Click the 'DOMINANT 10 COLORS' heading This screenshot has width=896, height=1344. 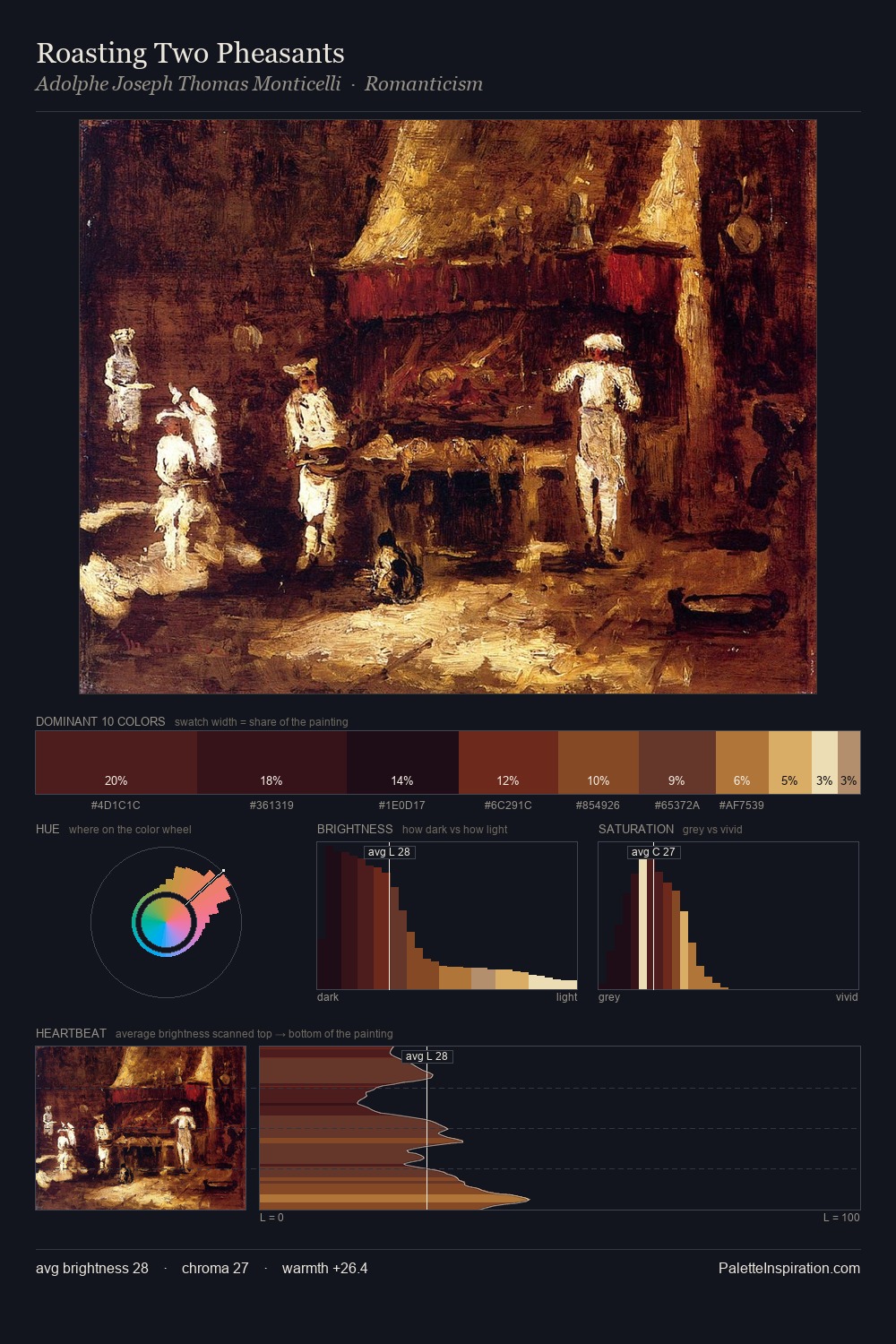click(100, 721)
